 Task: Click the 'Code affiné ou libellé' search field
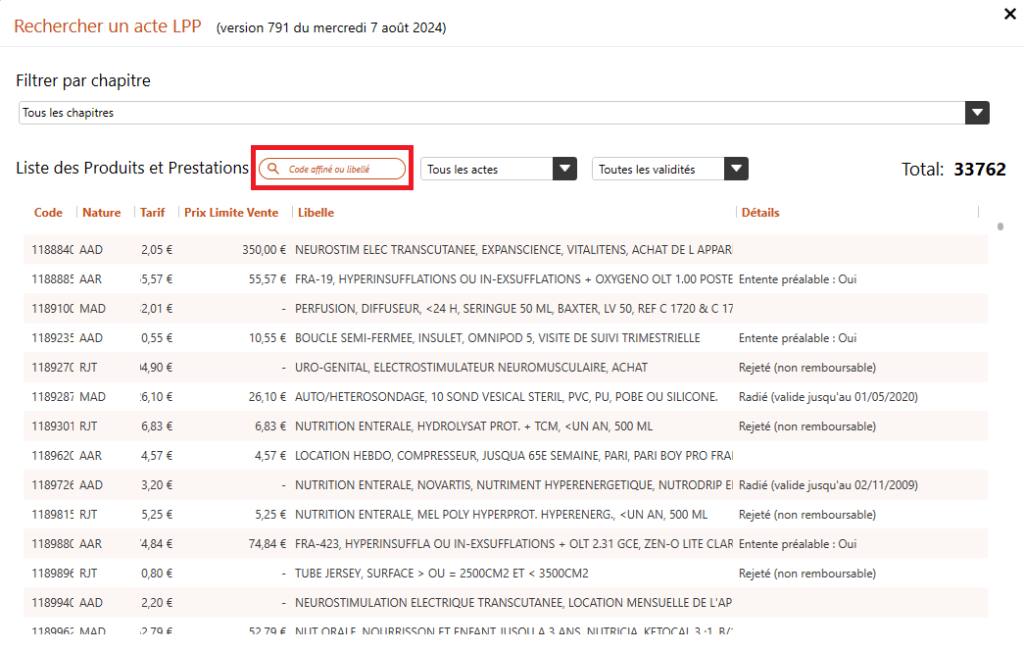[x=340, y=170]
